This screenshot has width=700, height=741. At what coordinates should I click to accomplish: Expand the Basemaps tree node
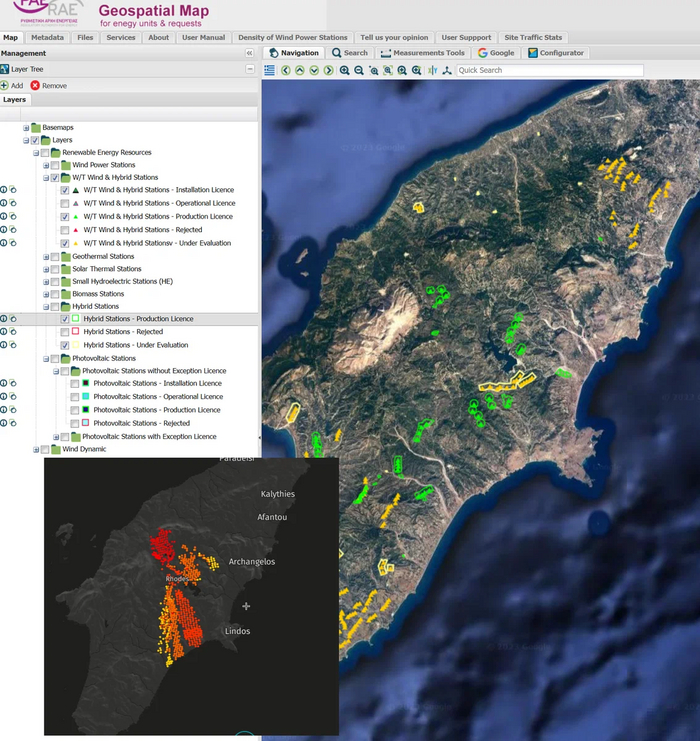26,128
